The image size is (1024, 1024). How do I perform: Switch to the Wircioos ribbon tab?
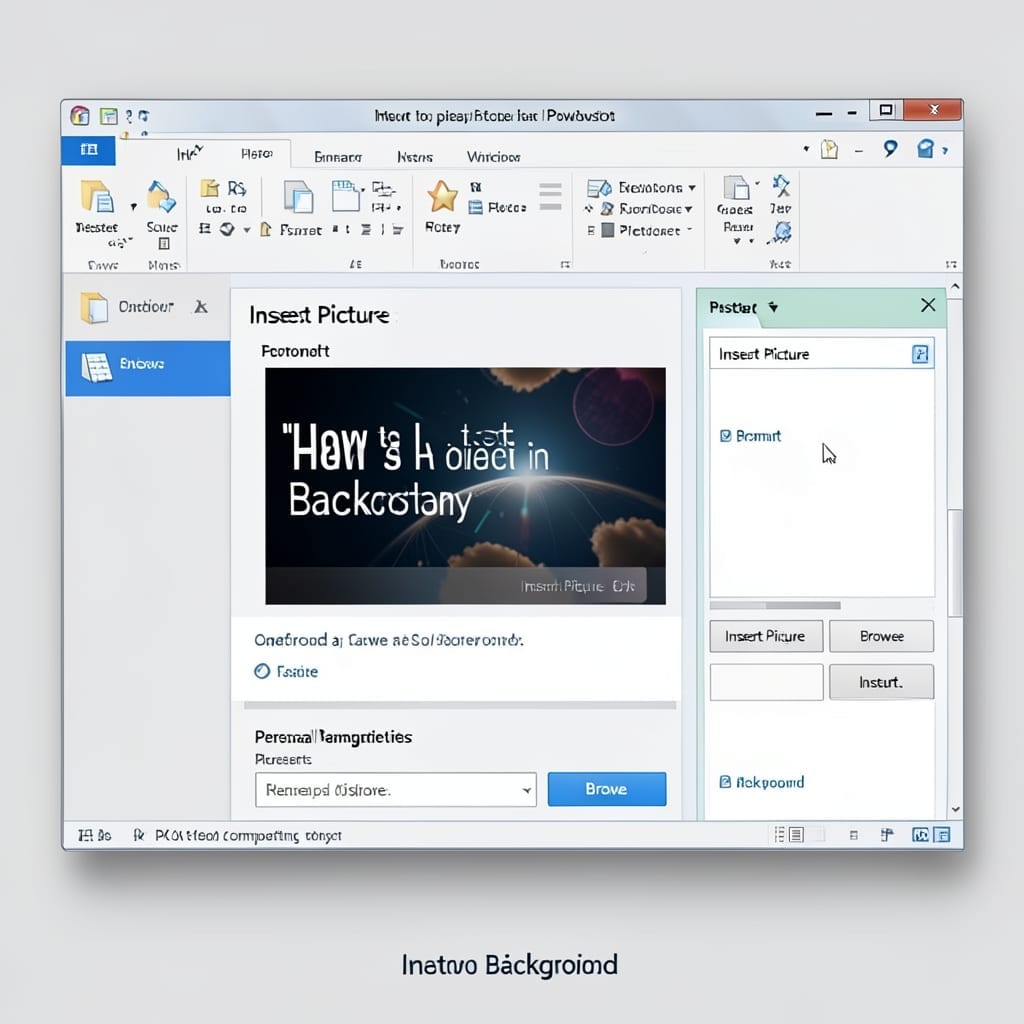click(x=493, y=157)
